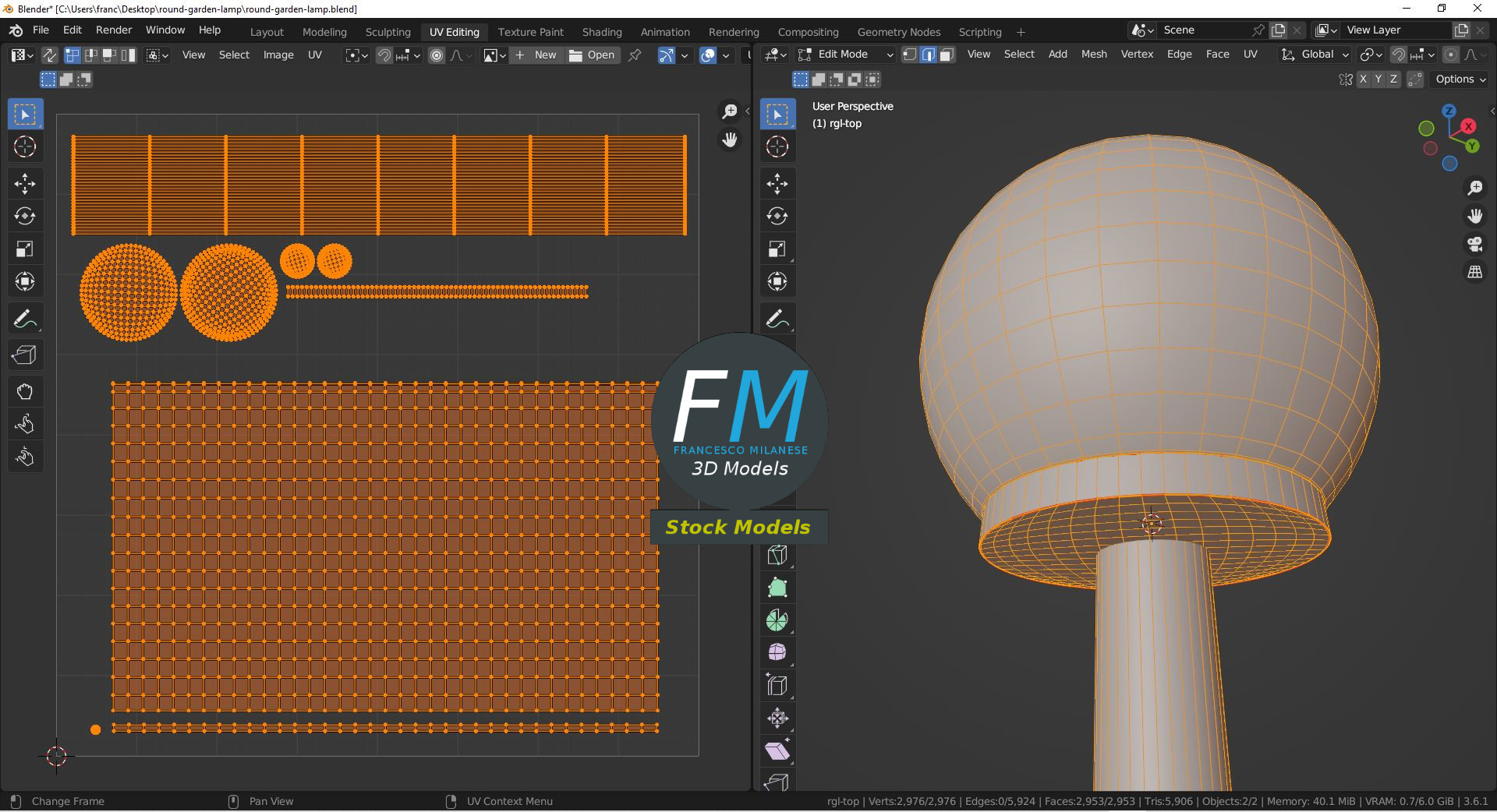Click the Open image button
Screen dimensions: 1497x812
(x=593, y=55)
